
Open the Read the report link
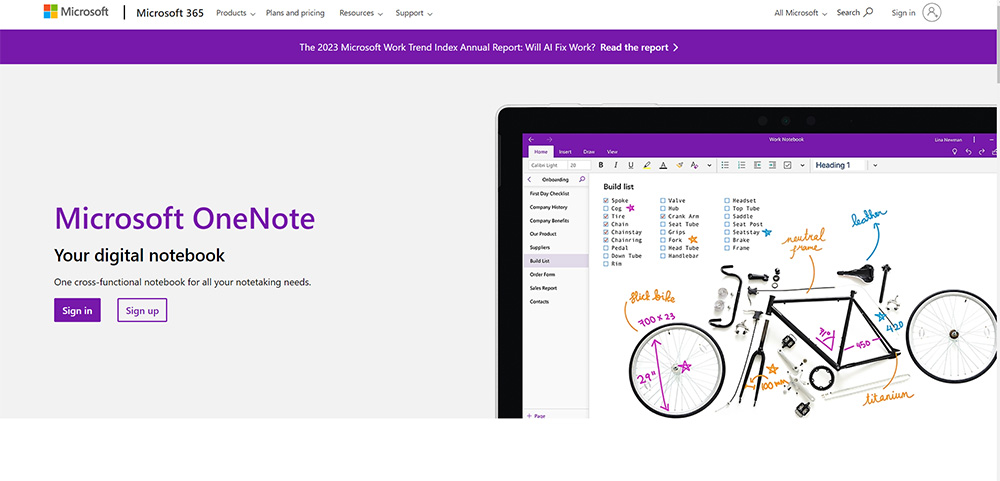pos(639,47)
